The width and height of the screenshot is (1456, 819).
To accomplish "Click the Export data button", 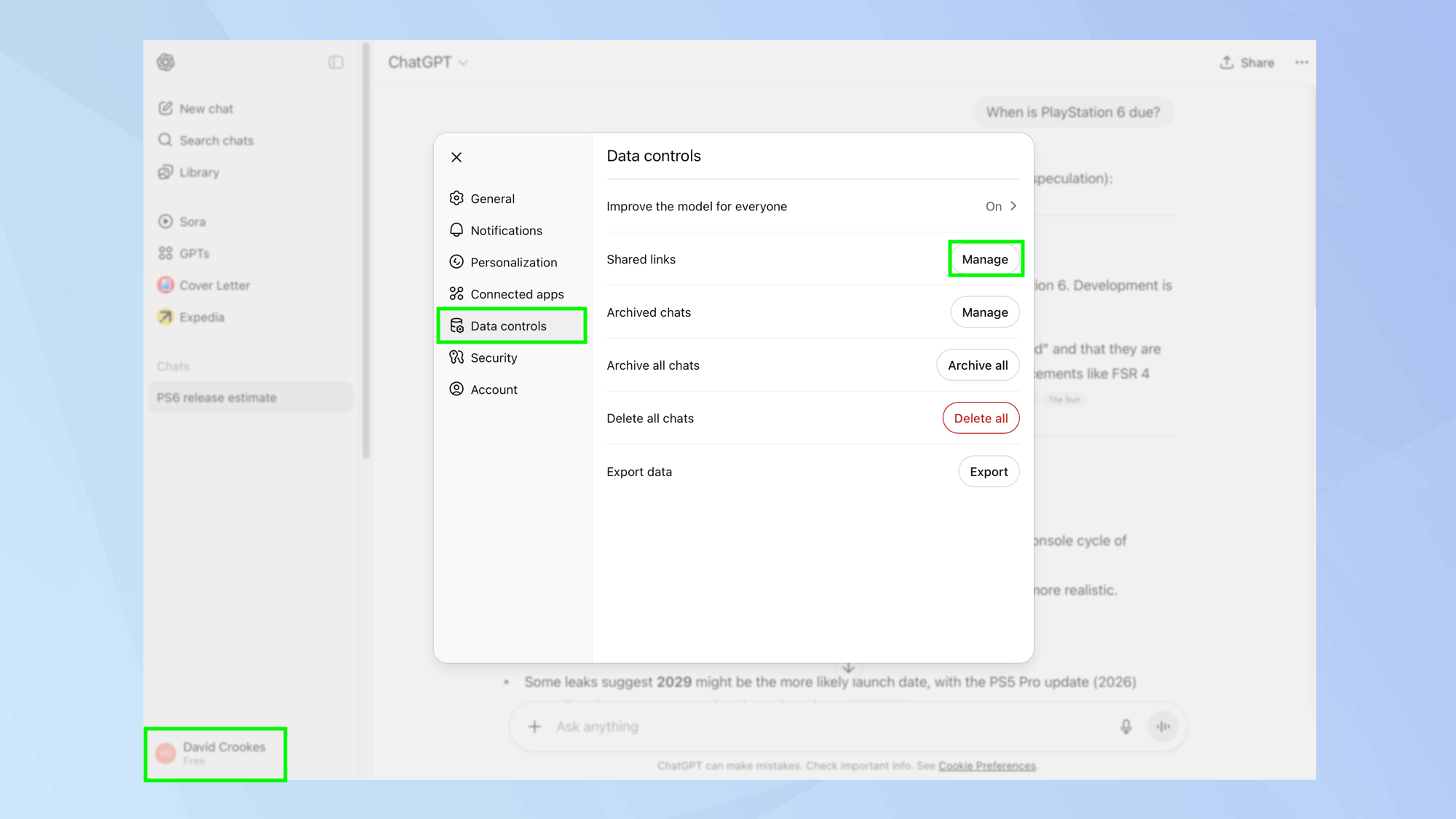I will pos(988,472).
